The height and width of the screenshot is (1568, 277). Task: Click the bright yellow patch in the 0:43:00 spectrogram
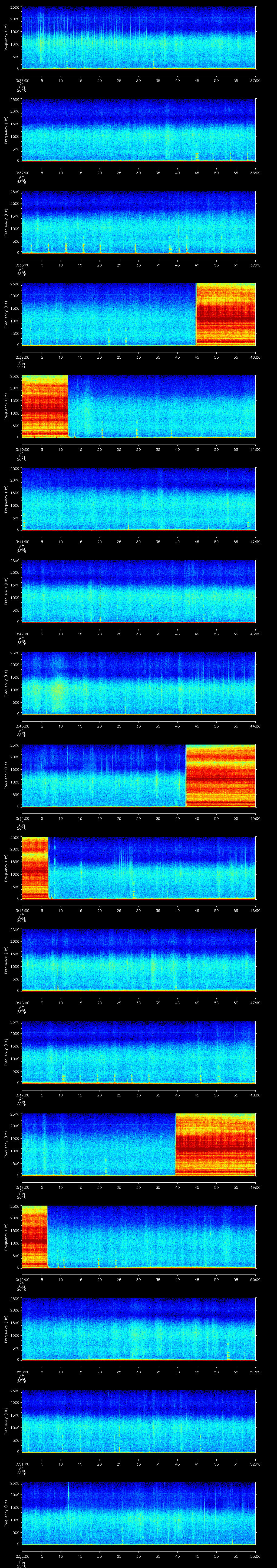coord(58,689)
